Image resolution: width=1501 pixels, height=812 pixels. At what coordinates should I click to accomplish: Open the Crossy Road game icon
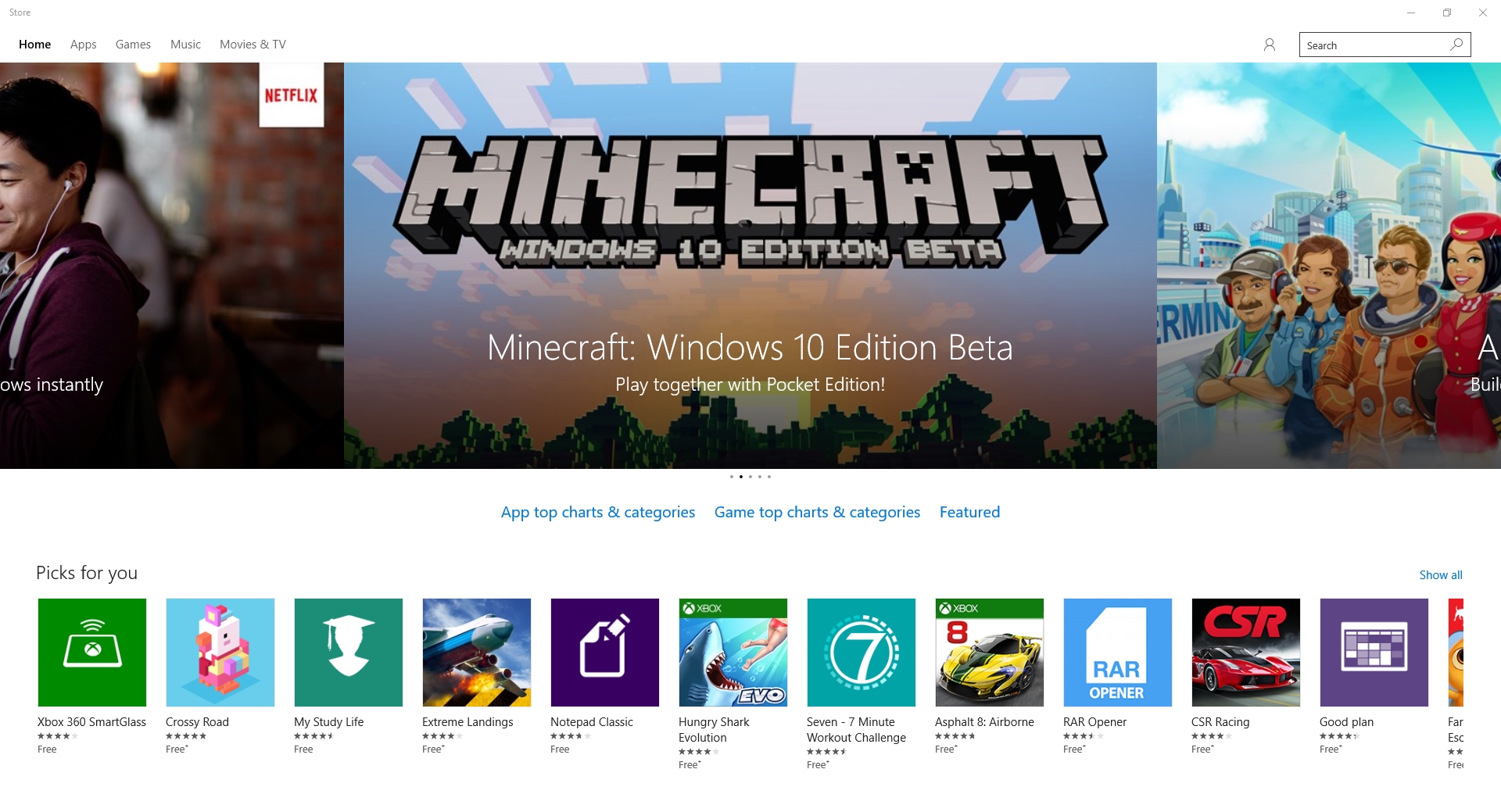220,653
